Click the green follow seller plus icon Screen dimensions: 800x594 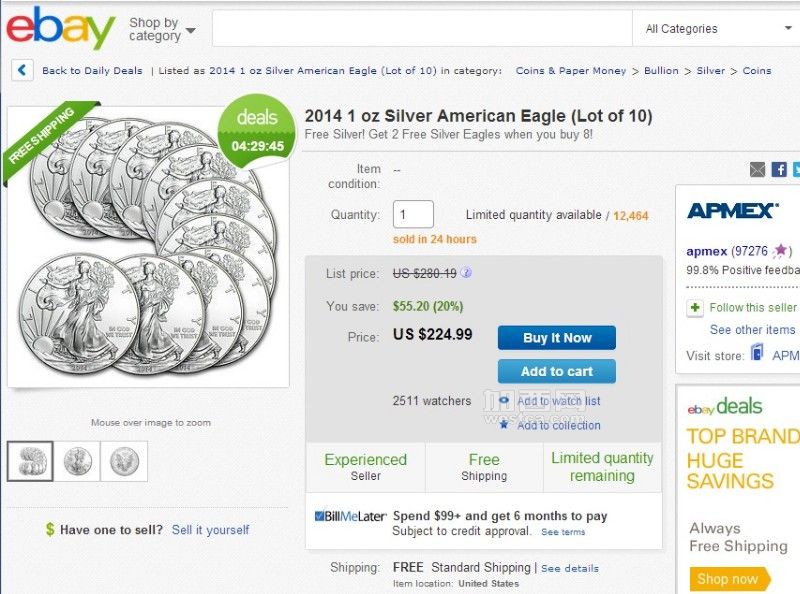pos(694,308)
